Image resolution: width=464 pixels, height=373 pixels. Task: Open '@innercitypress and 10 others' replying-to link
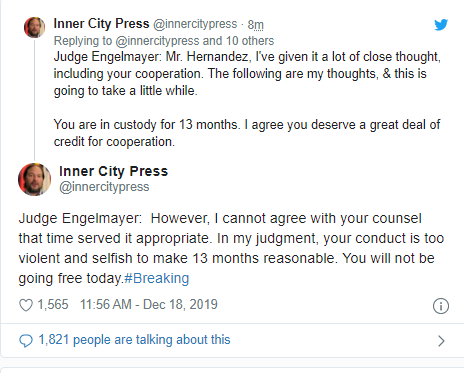point(194,41)
